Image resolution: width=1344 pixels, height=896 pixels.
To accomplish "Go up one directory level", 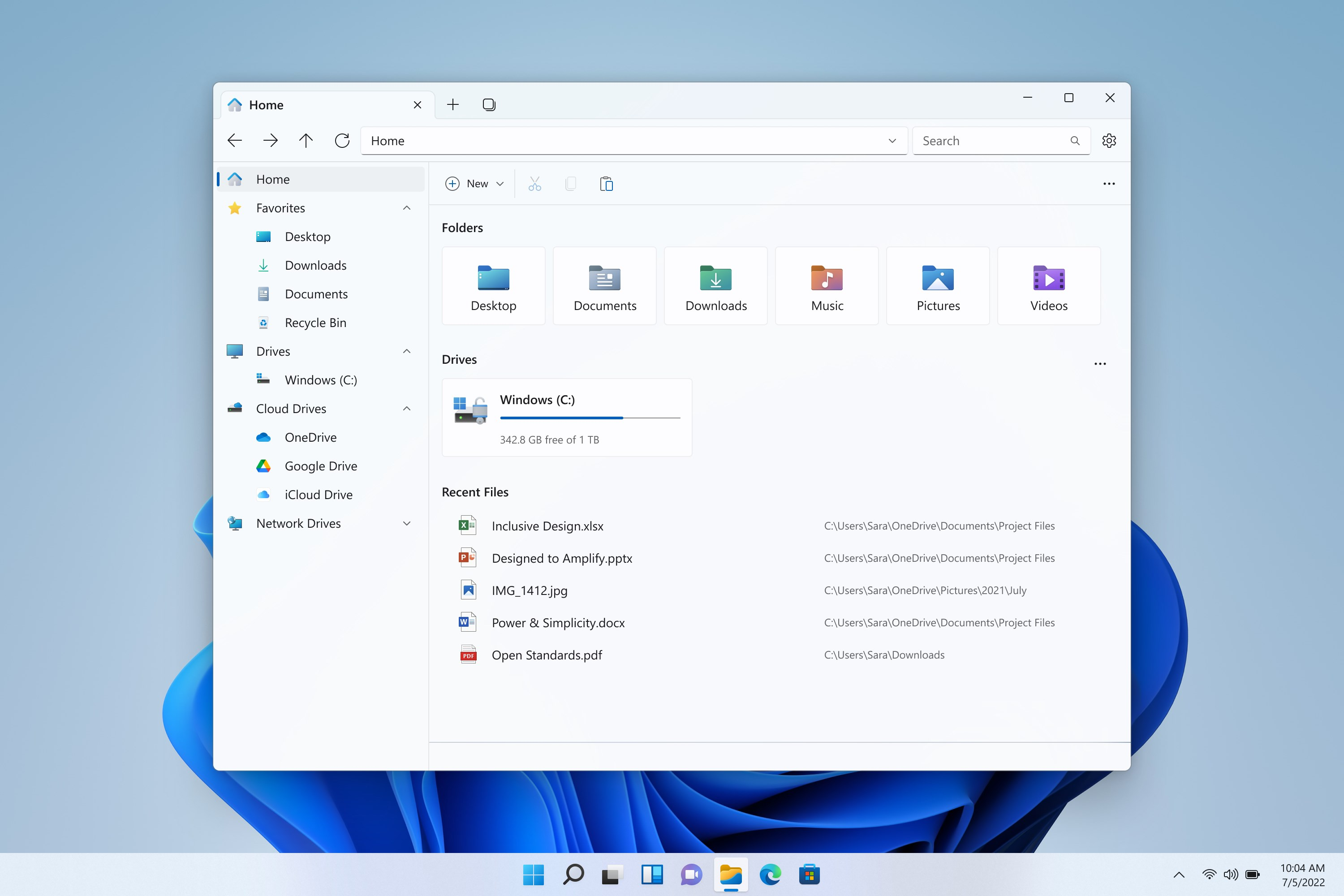I will point(306,141).
